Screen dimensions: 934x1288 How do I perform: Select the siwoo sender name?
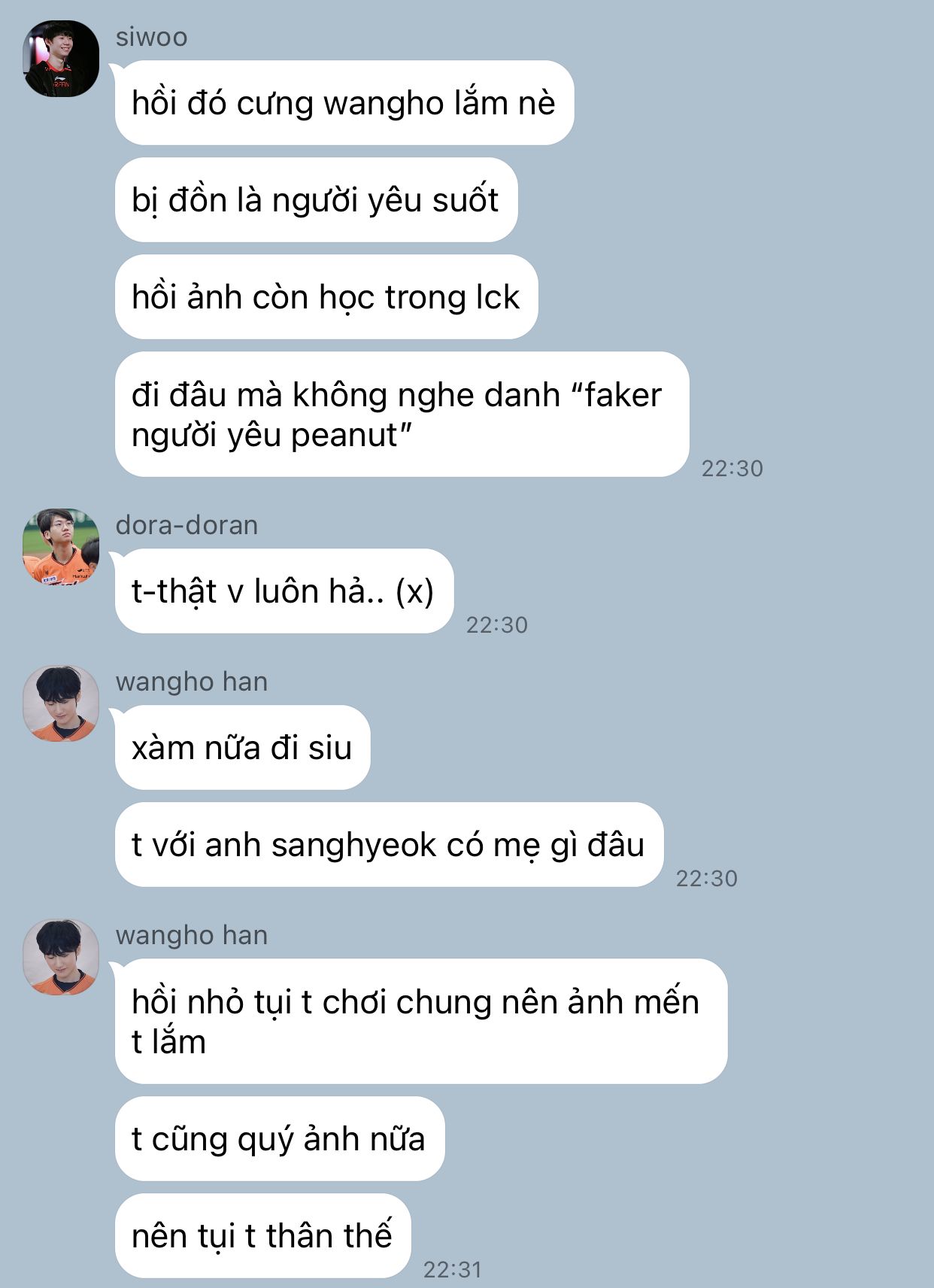pos(151,37)
